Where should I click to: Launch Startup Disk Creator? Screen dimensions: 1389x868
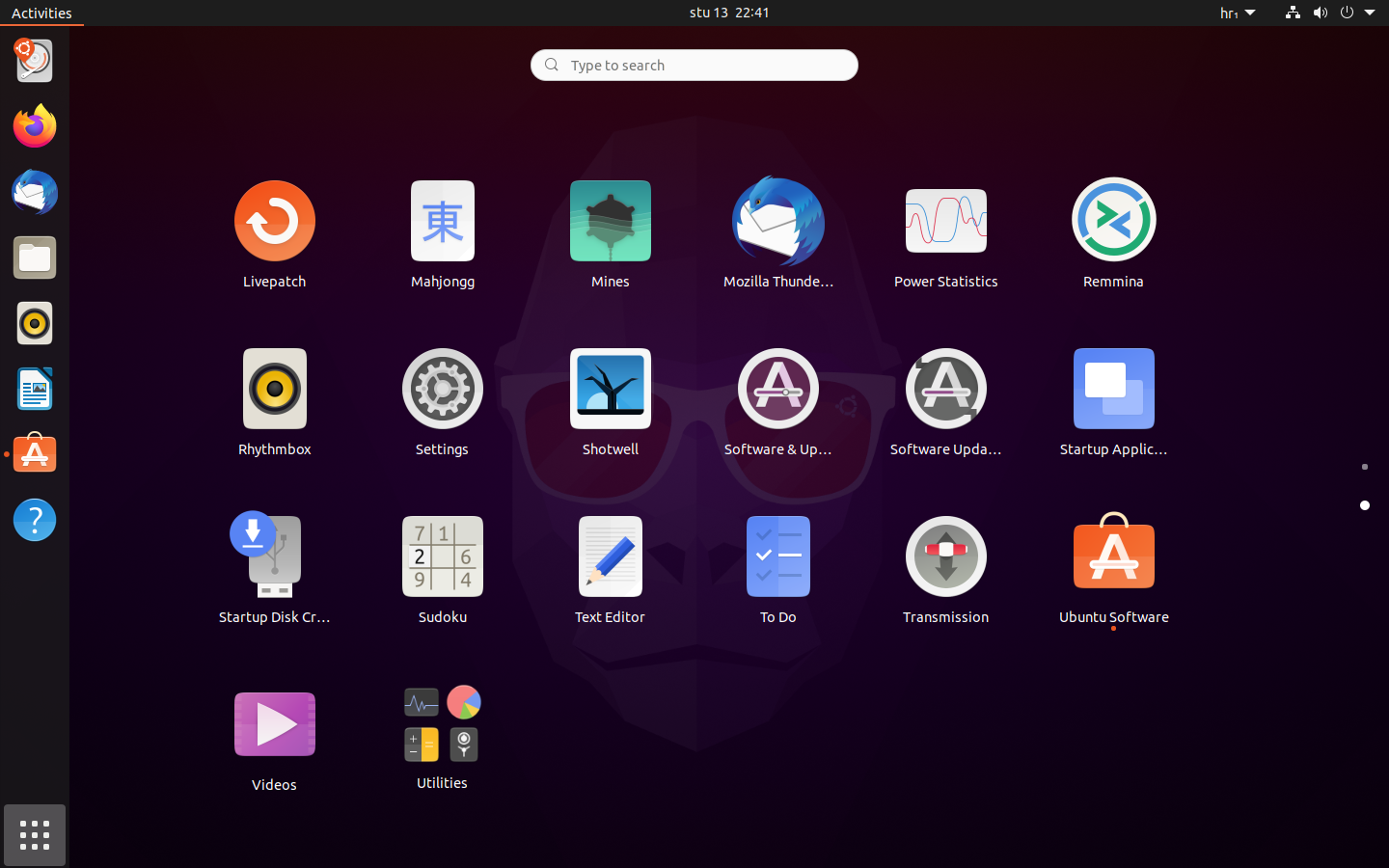(275, 569)
